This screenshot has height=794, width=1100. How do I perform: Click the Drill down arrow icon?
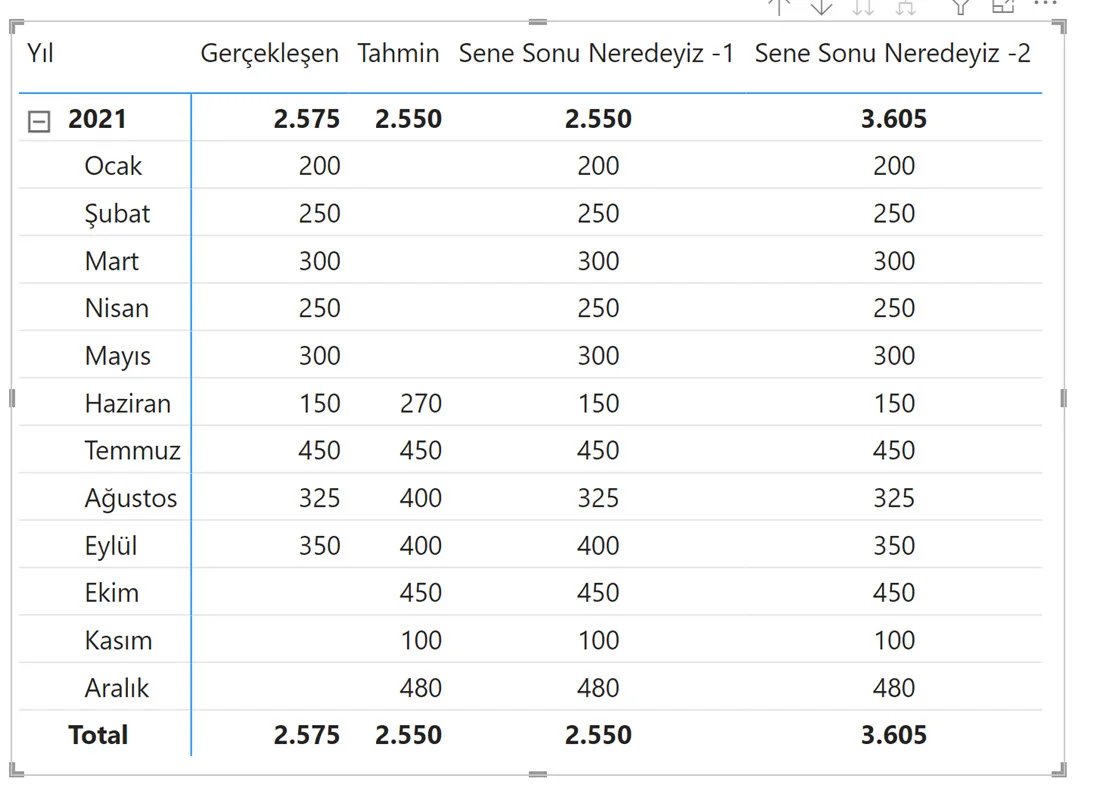click(x=821, y=6)
